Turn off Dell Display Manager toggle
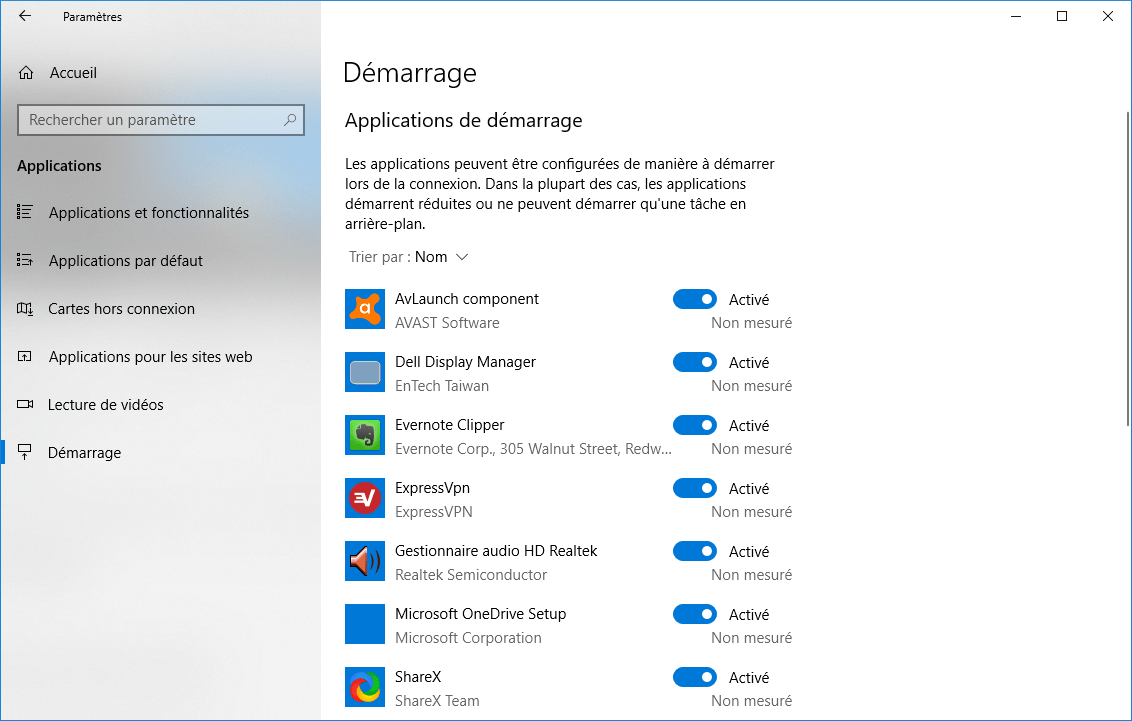 [x=695, y=362]
